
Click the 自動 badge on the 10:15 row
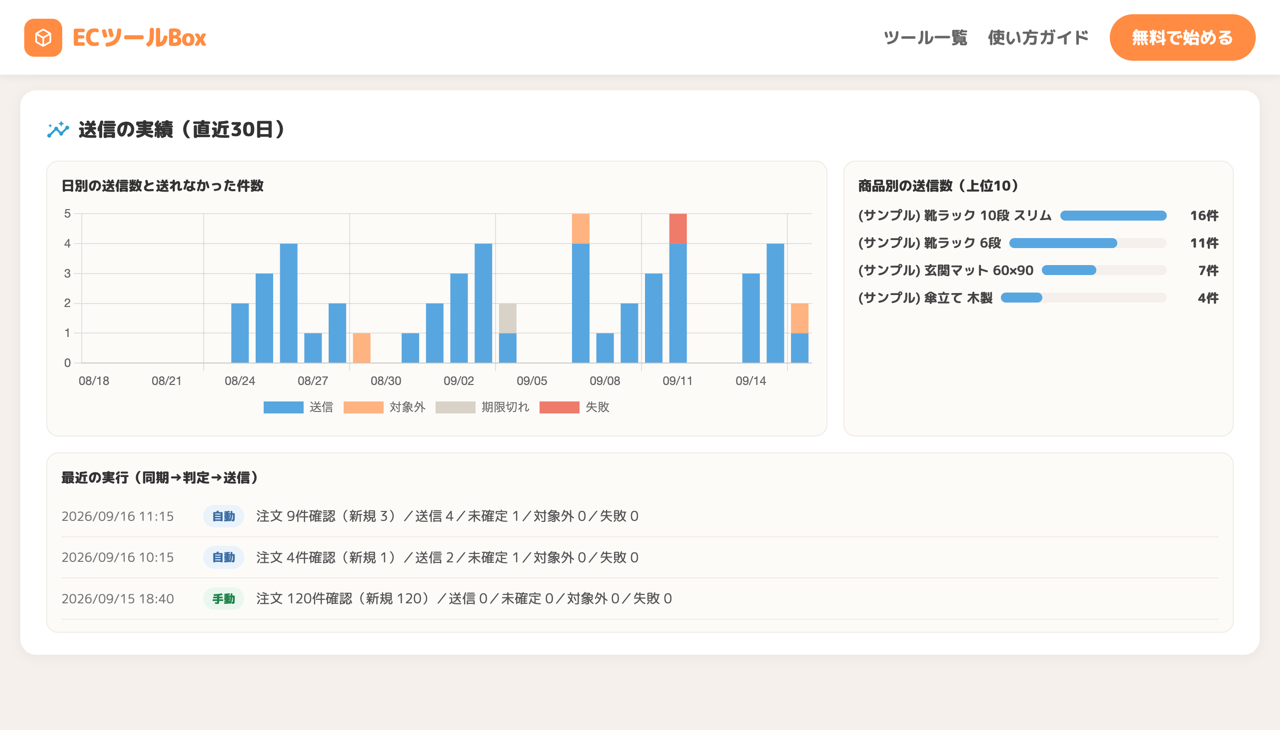pos(223,557)
